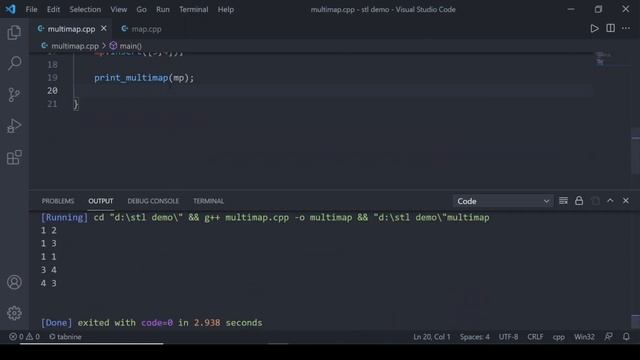
Task: Click line number 19 in the gutter
Action: coord(52,78)
